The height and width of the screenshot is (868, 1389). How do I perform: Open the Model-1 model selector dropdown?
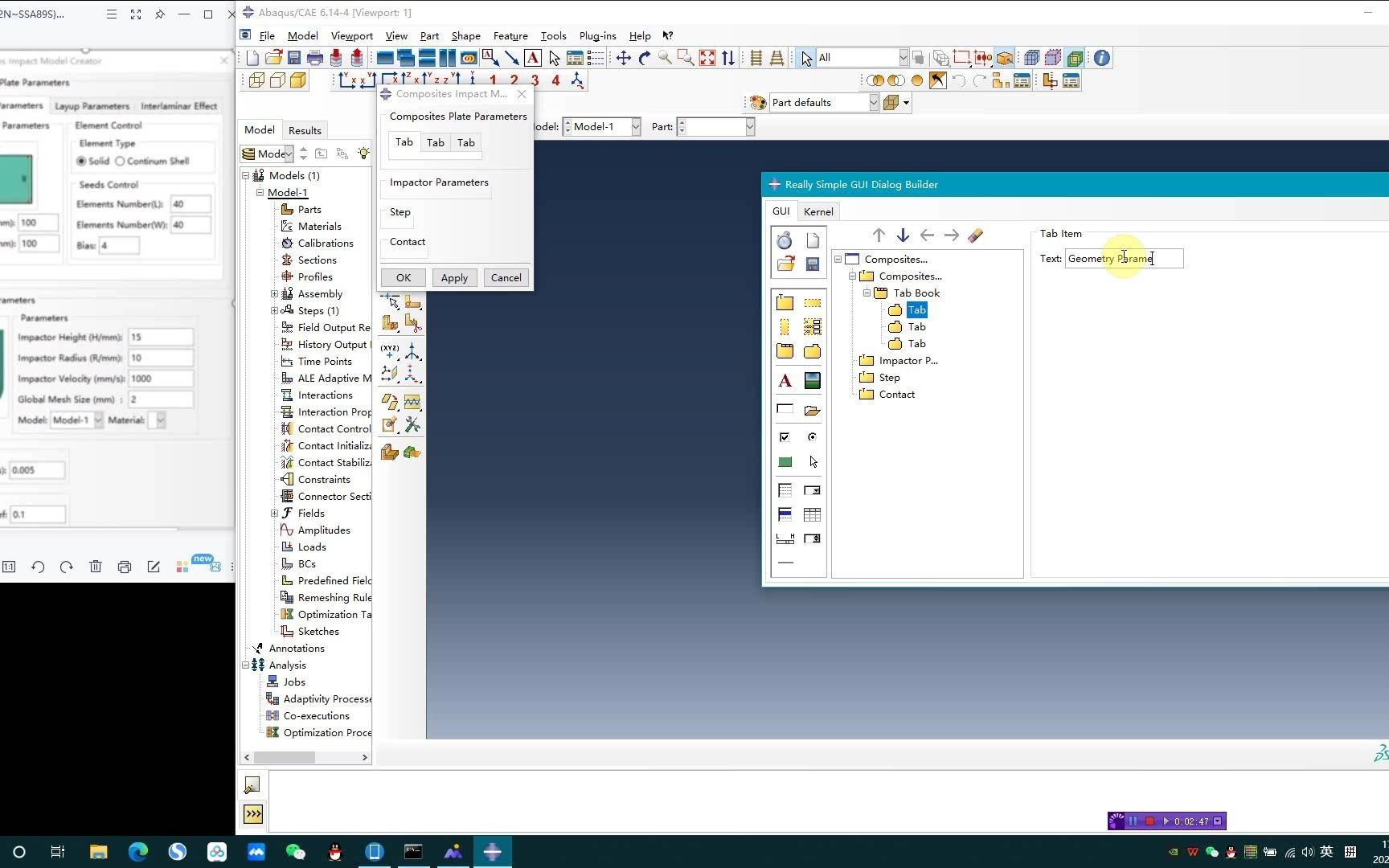click(634, 126)
